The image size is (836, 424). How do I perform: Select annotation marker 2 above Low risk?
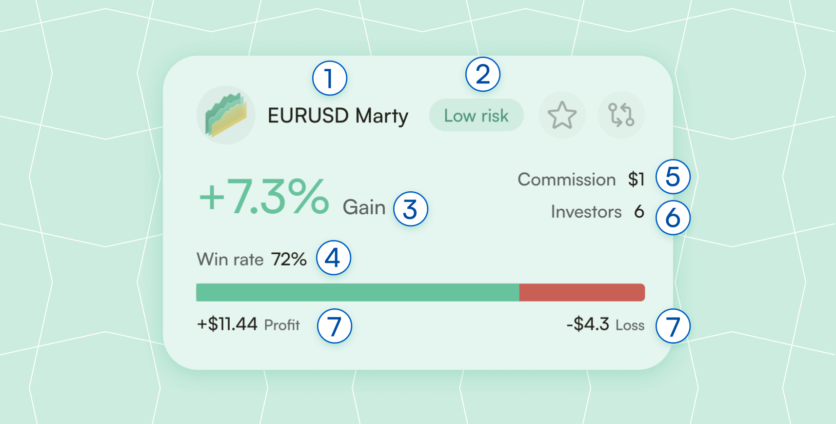(484, 74)
